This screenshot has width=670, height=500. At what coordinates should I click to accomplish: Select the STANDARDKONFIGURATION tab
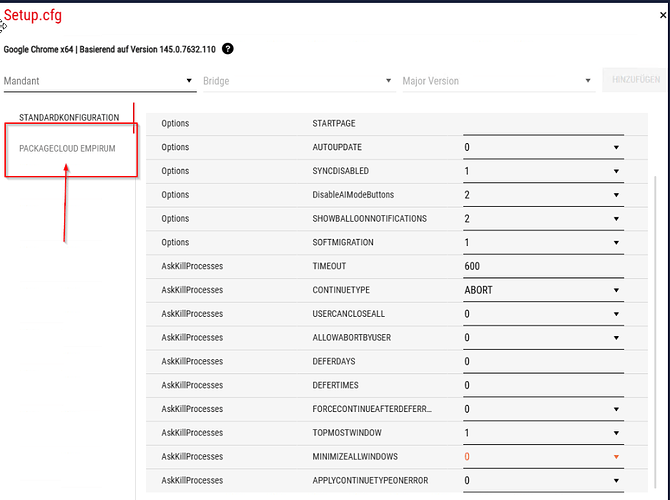[69, 118]
